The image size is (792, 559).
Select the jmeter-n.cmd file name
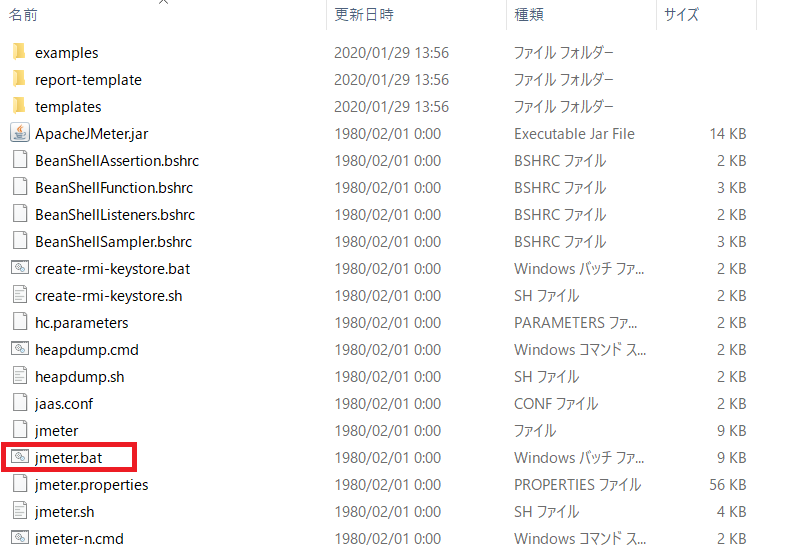tap(79, 539)
